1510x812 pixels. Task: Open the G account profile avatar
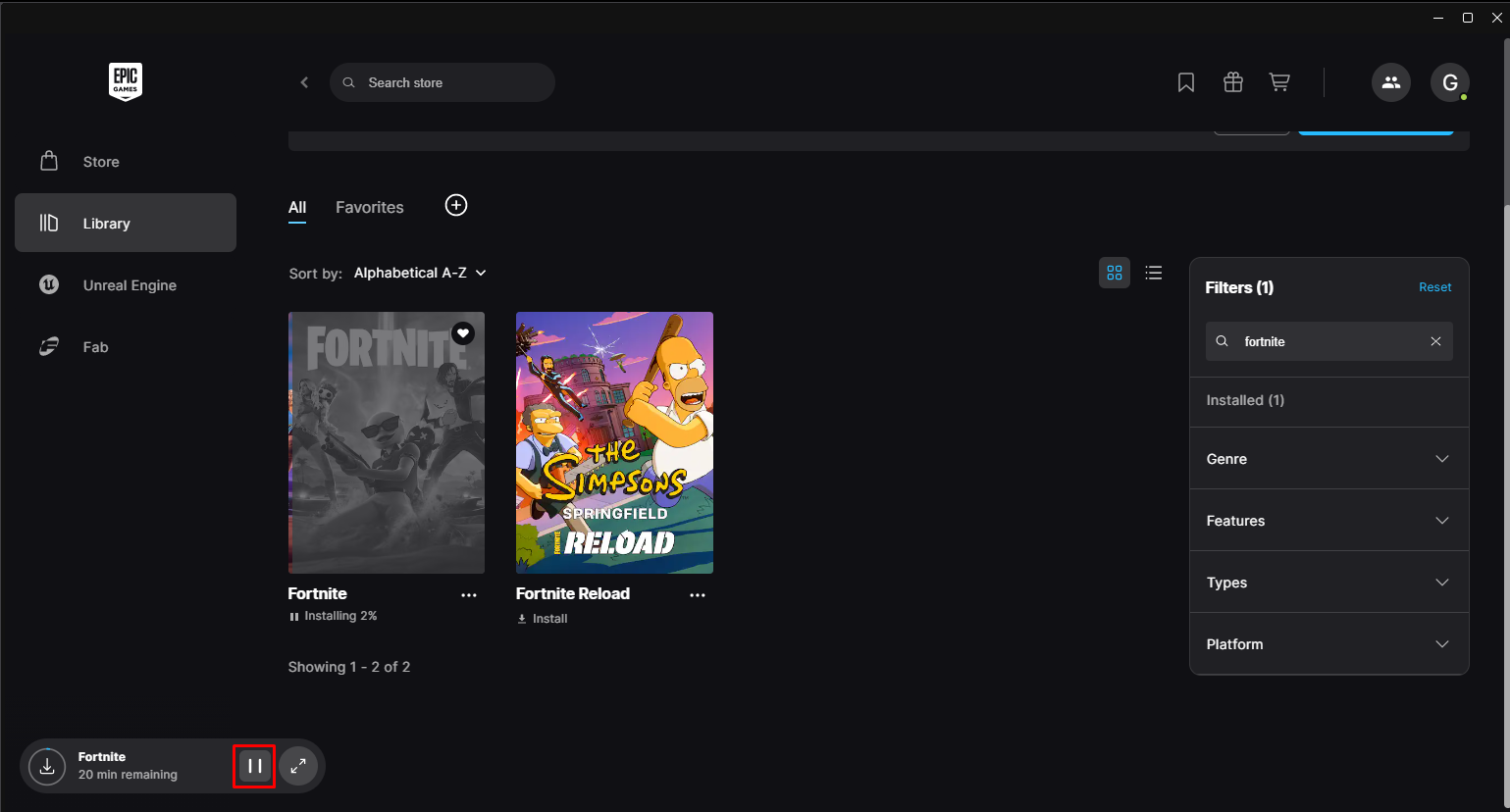tap(1450, 82)
